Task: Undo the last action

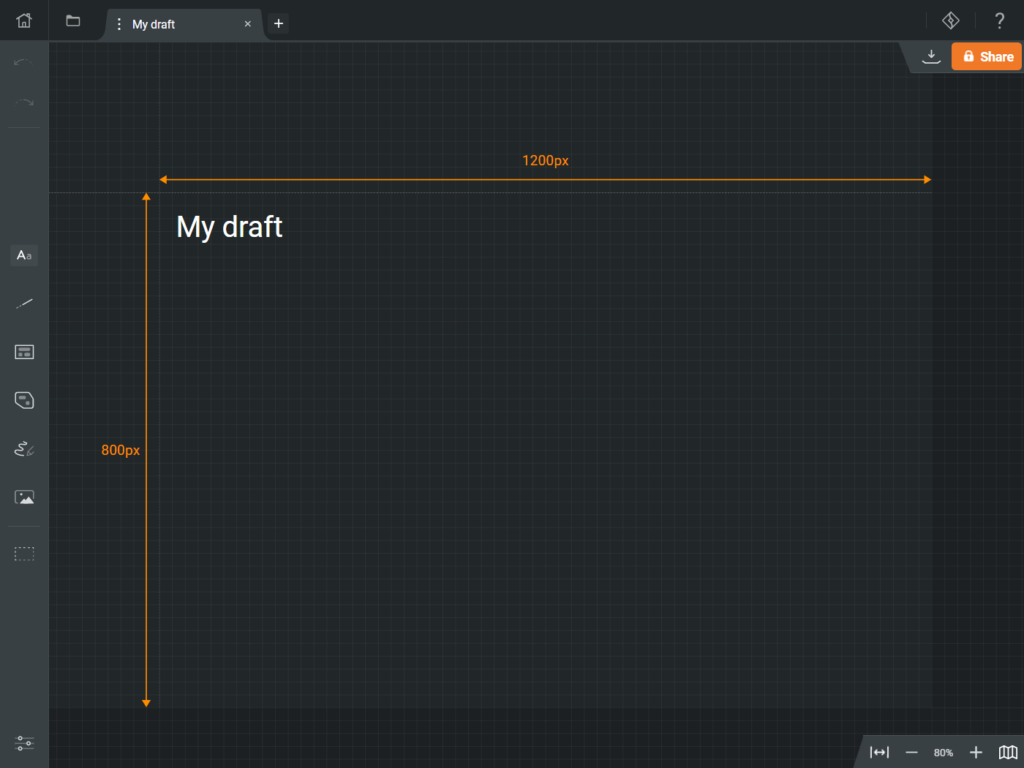Action: 24,63
